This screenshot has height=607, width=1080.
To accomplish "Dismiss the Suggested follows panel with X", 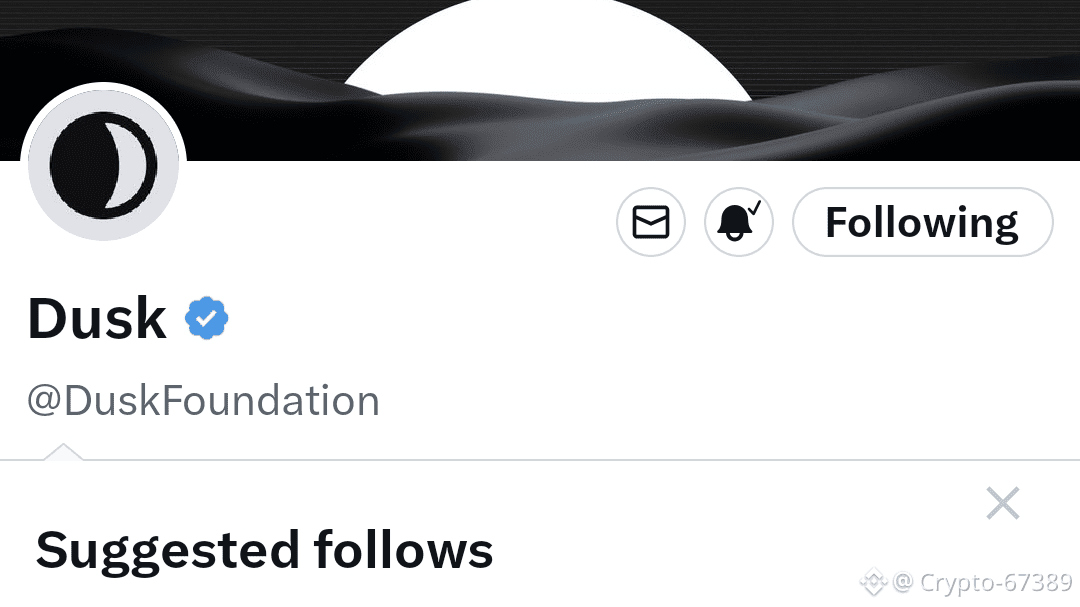I will [1002, 503].
